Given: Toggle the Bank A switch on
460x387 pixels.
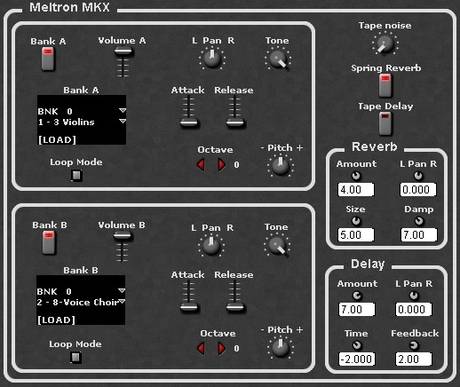Looking at the screenshot, I should (48, 59).
